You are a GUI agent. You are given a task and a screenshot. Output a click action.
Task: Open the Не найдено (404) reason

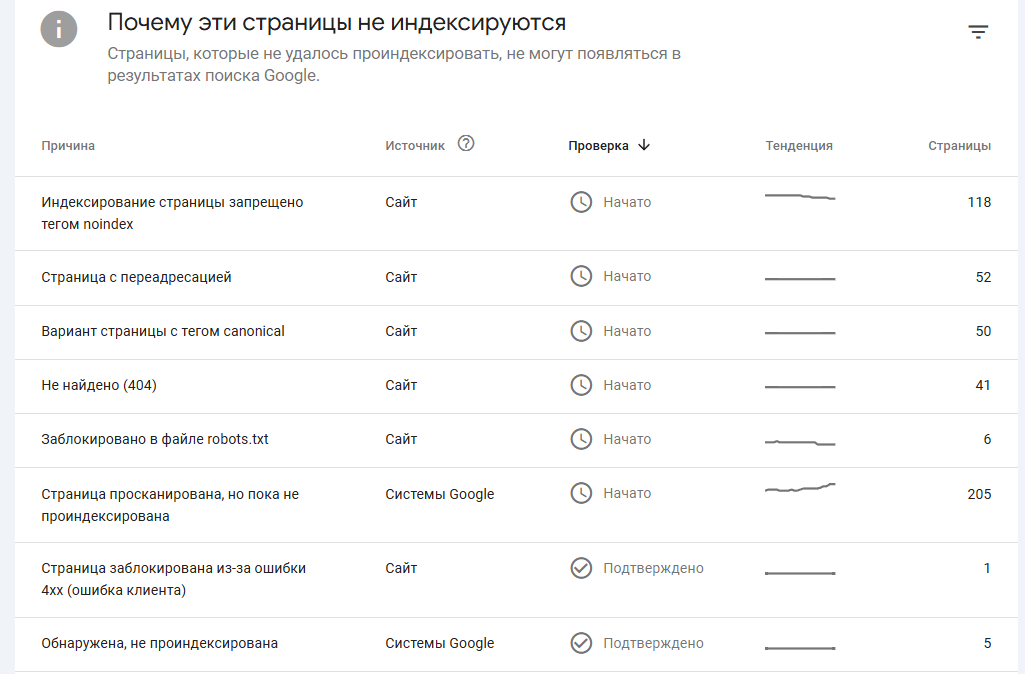click(99, 385)
